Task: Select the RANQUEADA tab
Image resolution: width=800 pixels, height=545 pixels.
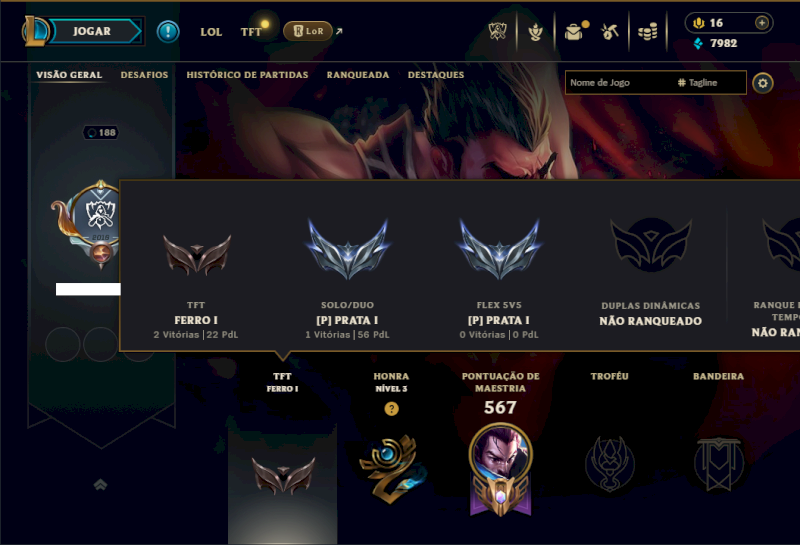Action: [358, 75]
